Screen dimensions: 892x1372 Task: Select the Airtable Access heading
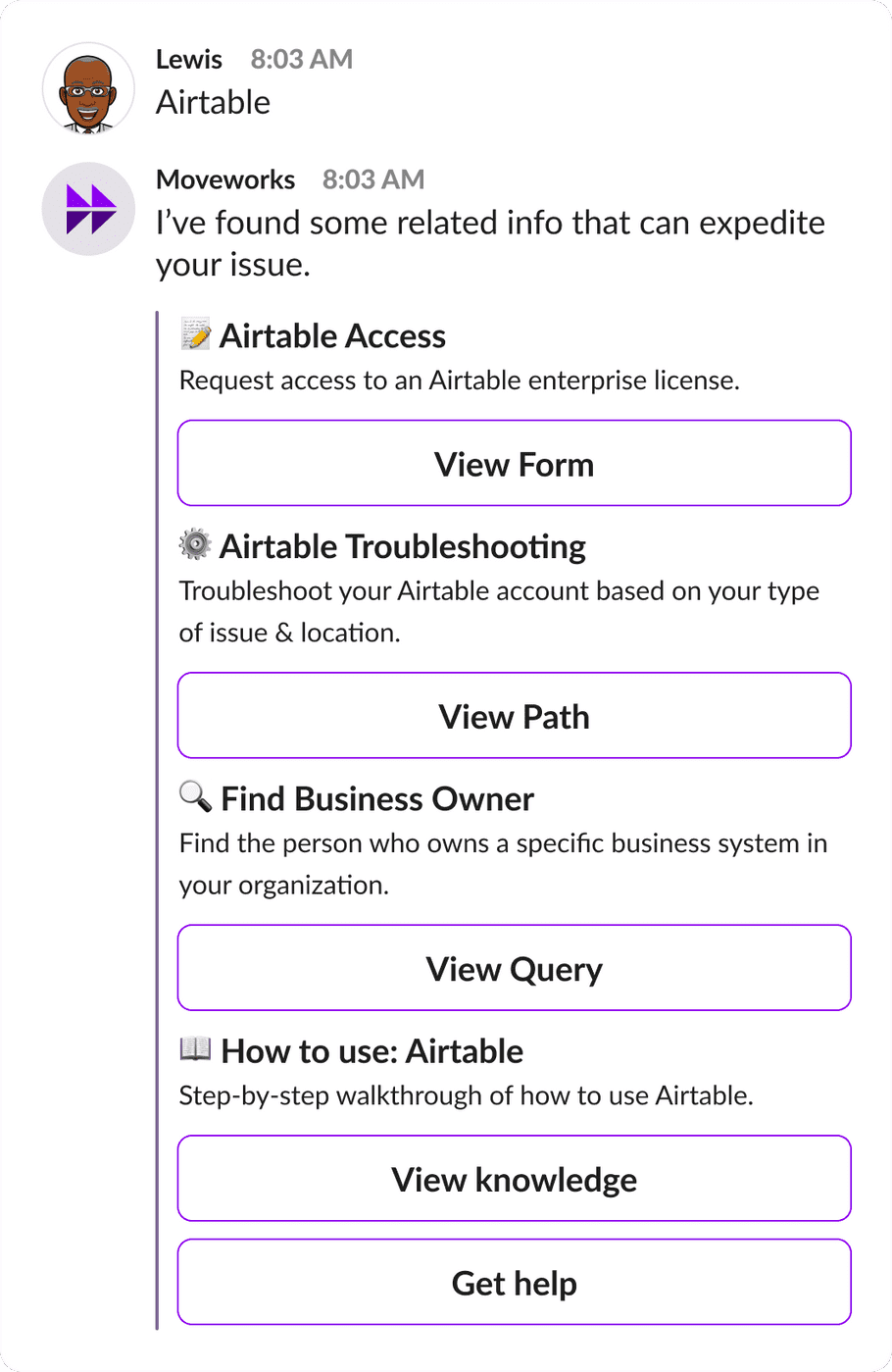coord(332,336)
